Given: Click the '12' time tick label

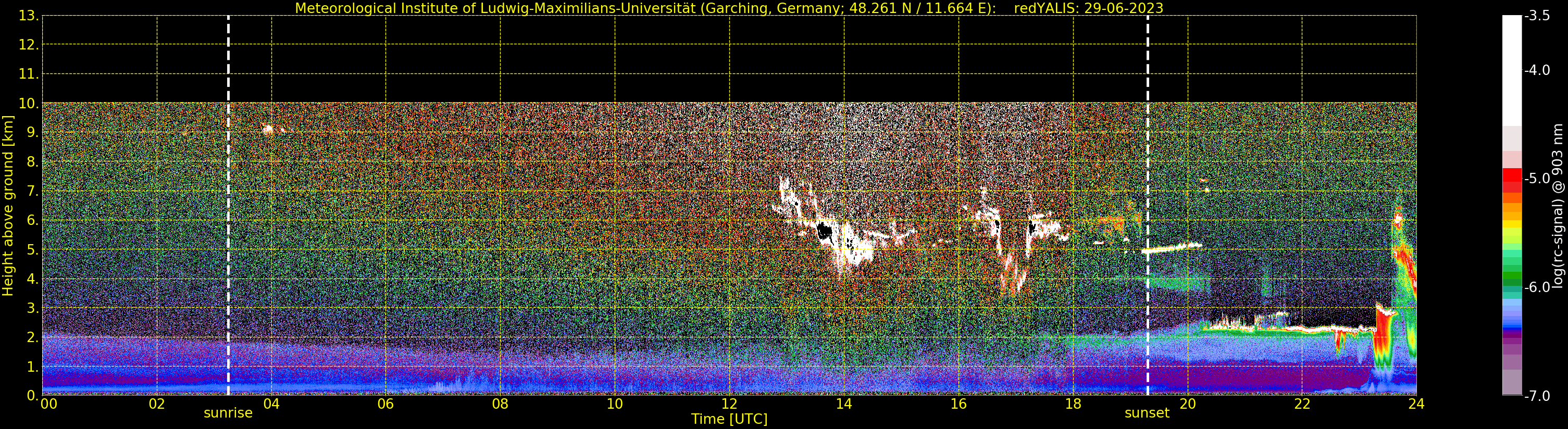Looking at the screenshot, I should pos(729,404).
